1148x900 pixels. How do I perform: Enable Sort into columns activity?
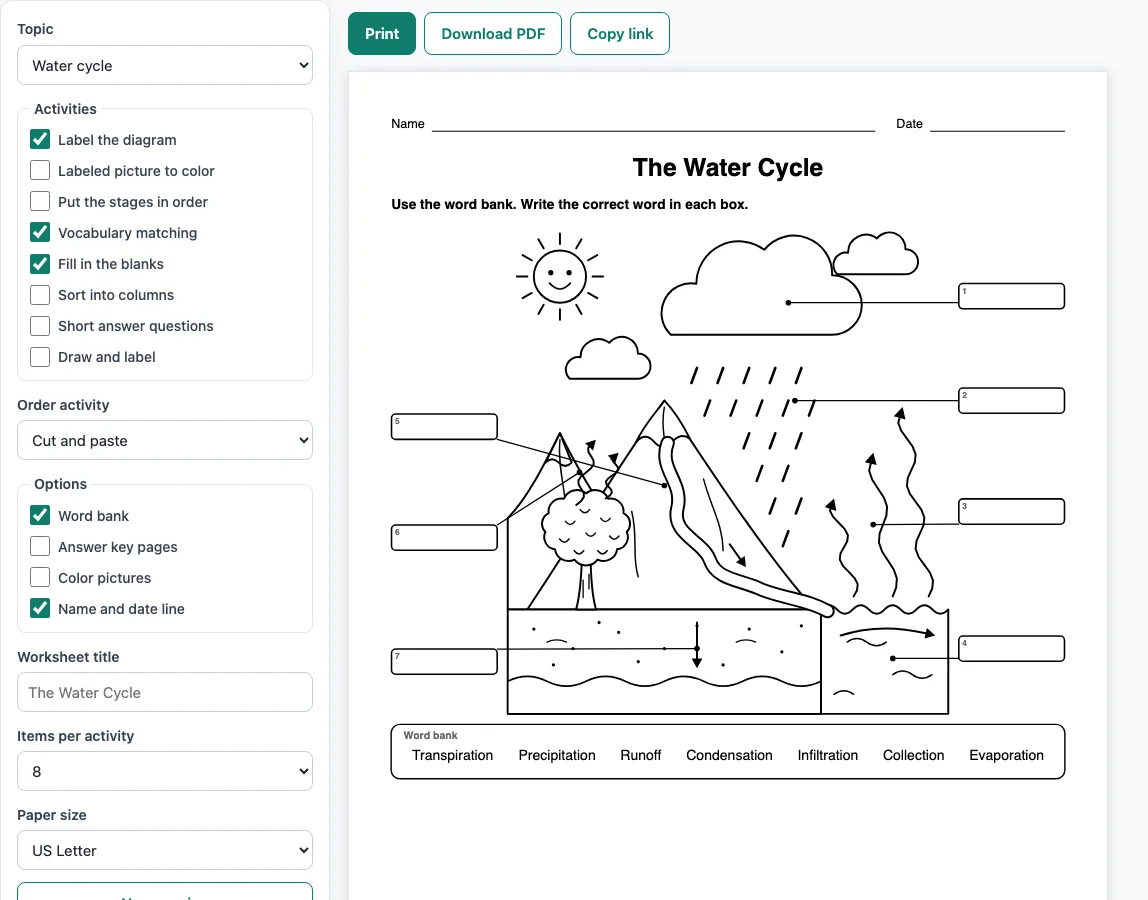(x=40, y=294)
